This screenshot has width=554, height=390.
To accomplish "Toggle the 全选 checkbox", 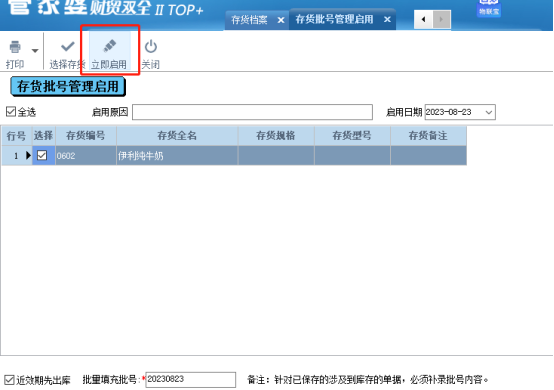I will point(11,112).
